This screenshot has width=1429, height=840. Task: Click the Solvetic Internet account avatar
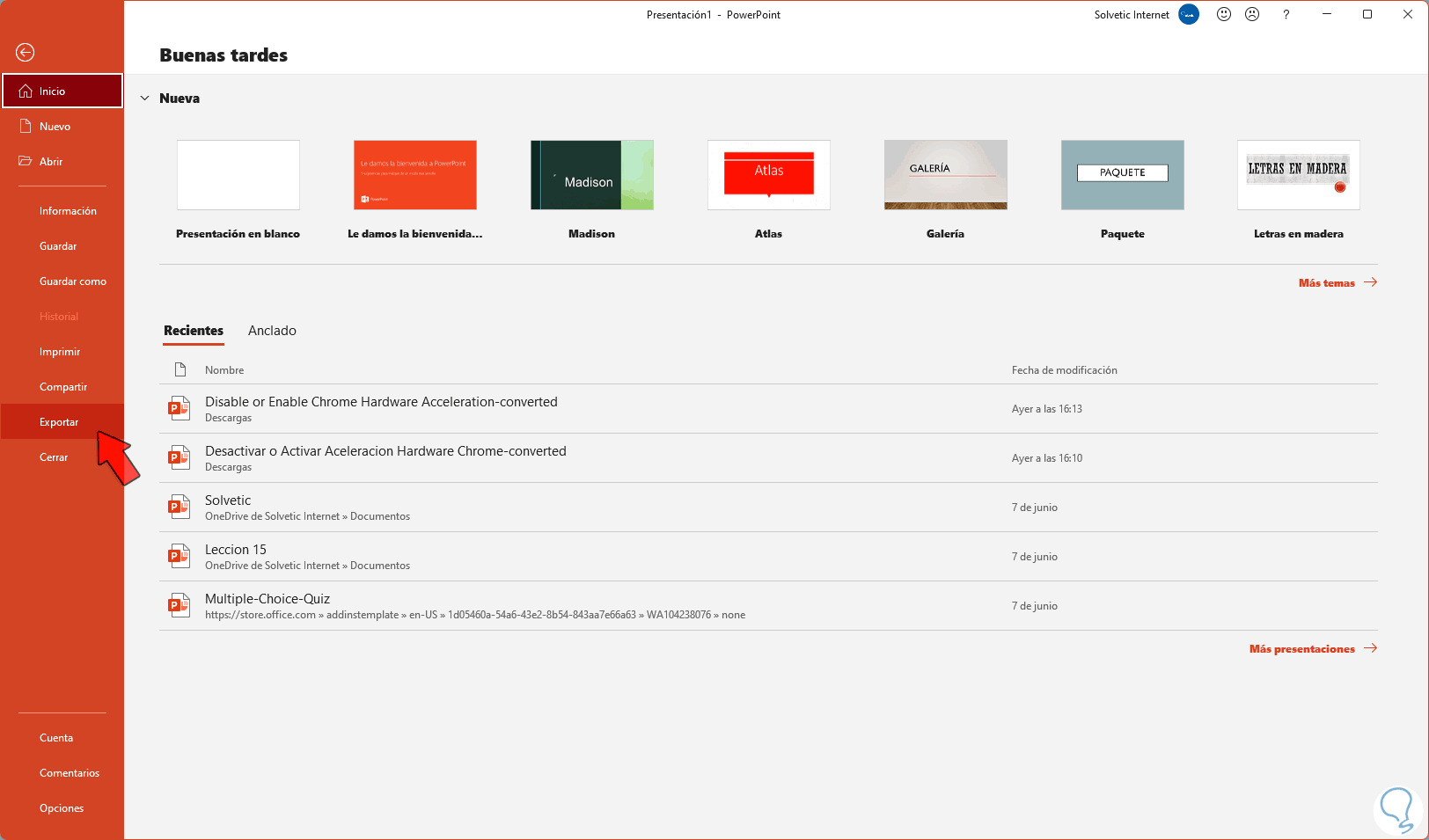click(x=1189, y=15)
